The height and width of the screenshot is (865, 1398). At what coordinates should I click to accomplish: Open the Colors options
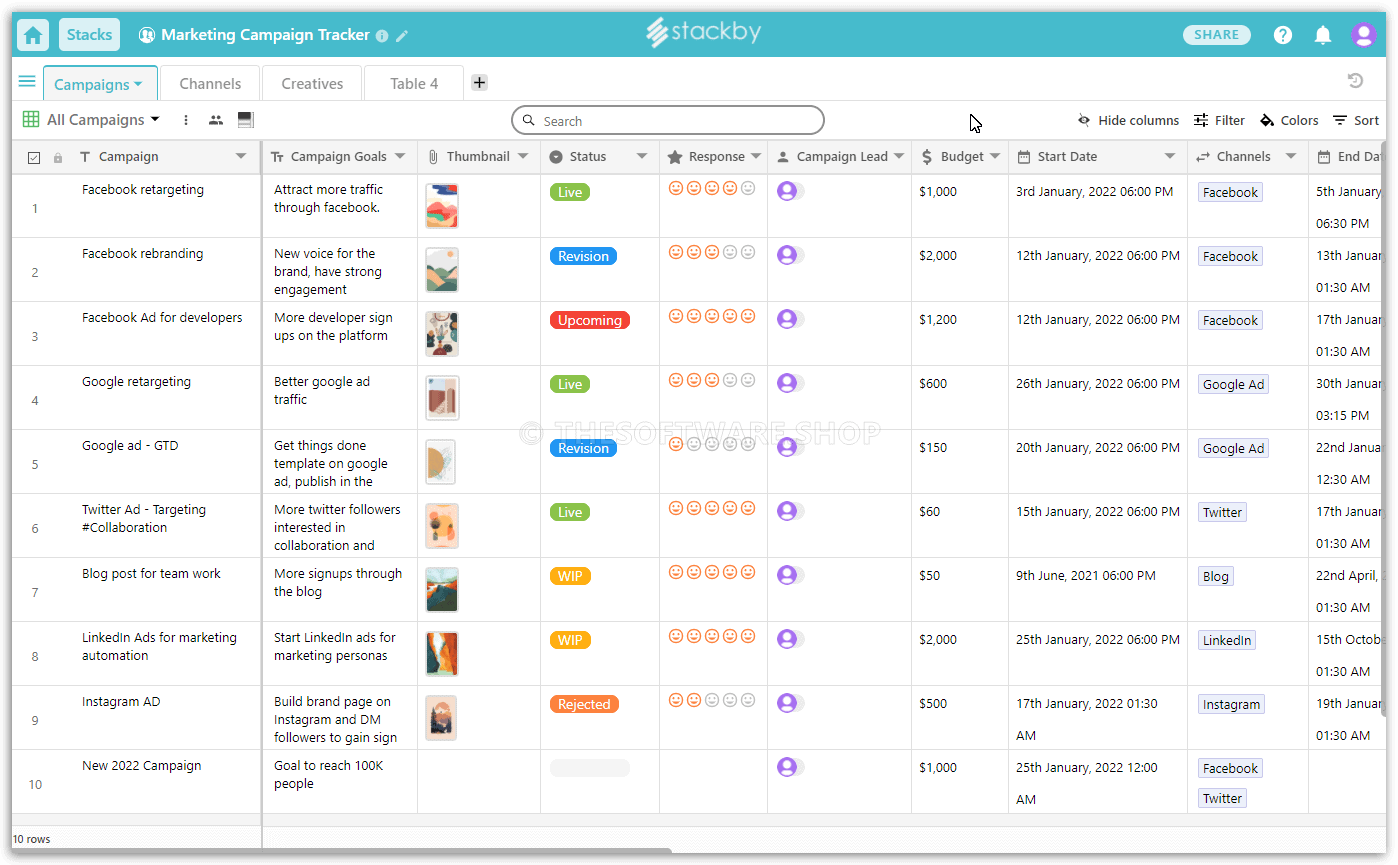point(1289,120)
